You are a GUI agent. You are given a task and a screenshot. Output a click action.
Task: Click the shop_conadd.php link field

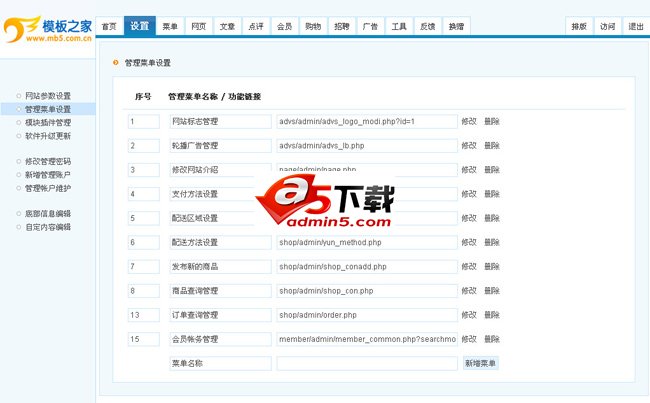367,267
